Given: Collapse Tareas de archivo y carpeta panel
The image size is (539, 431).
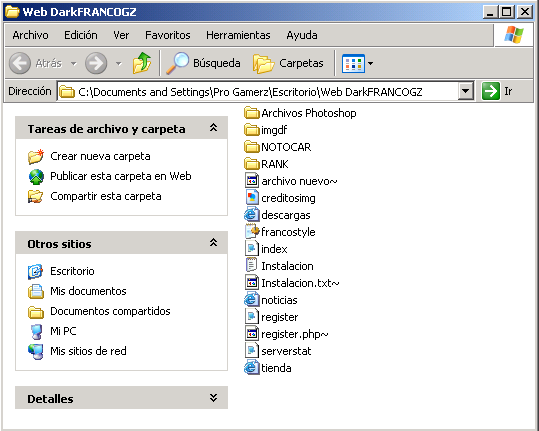Looking at the screenshot, I should tap(213, 128).
